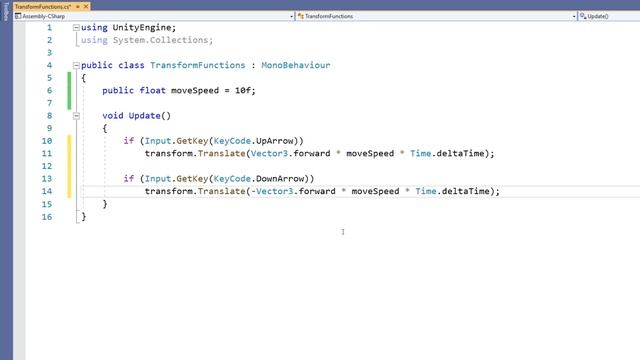The width and height of the screenshot is (640, 360).
Task: Click Time.deltaTime on line 14
Action: tap(452, 191)
